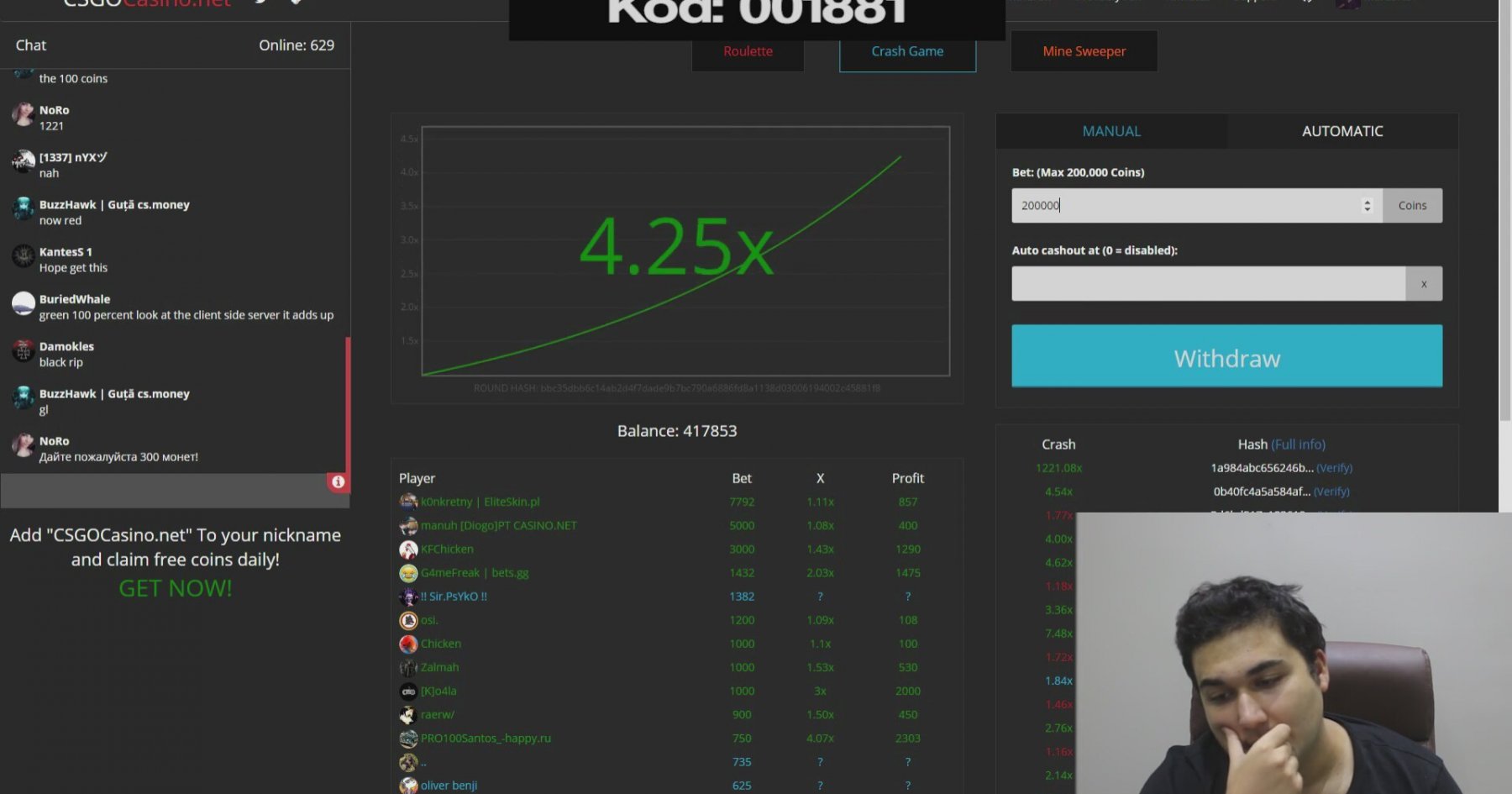Click Zalmah's player avatar
This screenshot has width=1512, height=794.
[x=408, y=667]
